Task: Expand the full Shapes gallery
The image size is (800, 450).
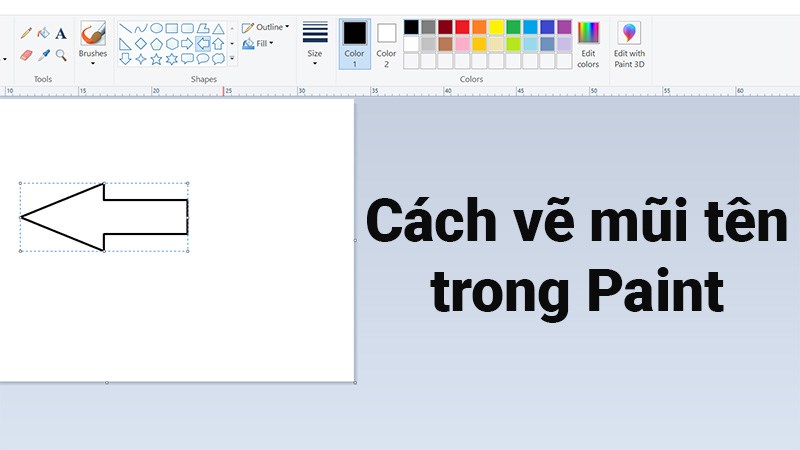Action: point(232,59)
